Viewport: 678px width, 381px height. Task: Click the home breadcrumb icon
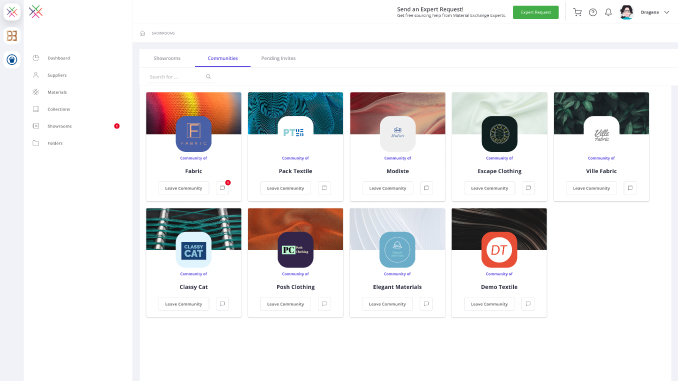pyautogui.click(x=143, y=33)
